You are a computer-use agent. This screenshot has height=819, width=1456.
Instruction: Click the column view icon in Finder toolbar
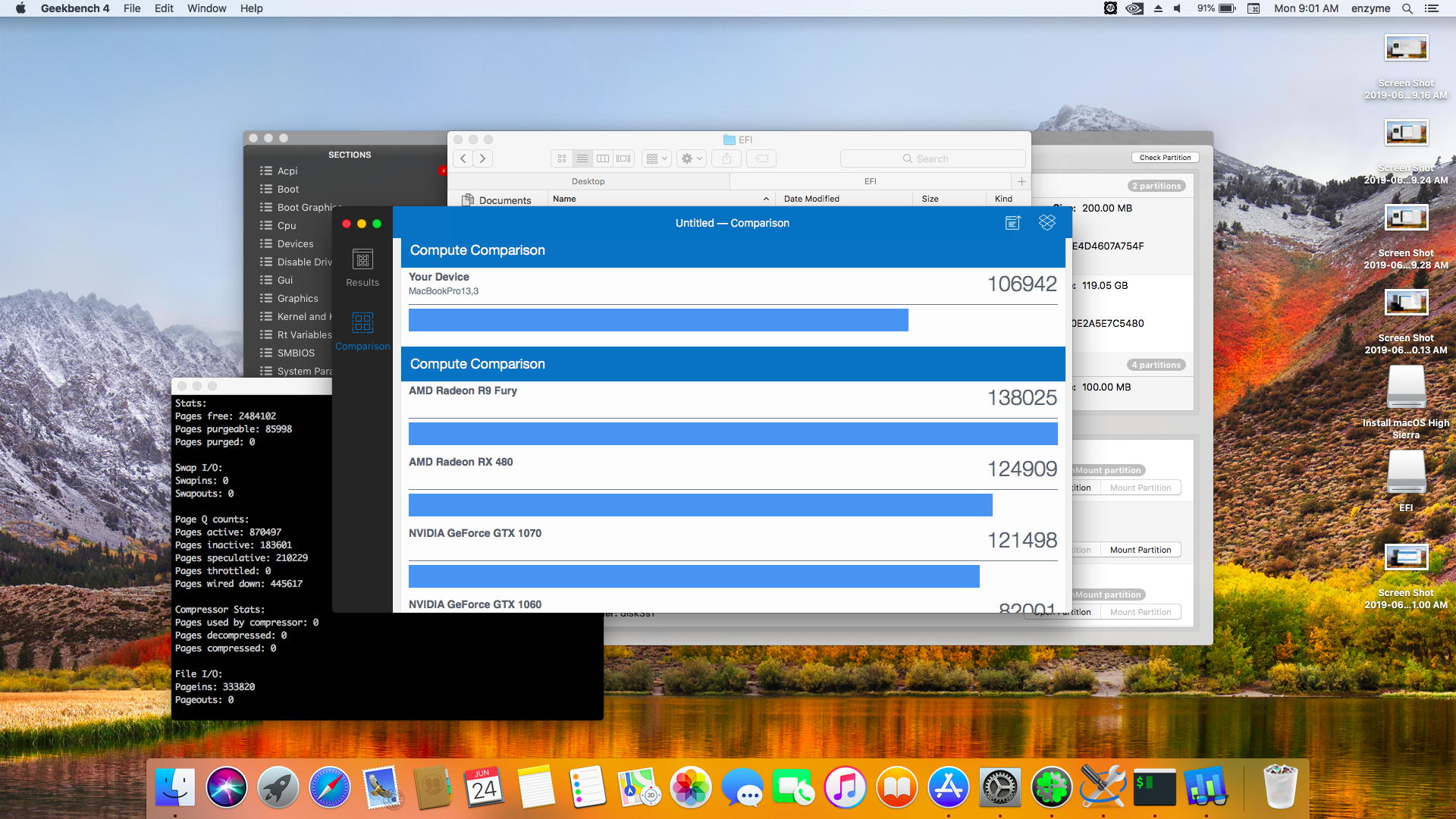(x=603, y=158)
